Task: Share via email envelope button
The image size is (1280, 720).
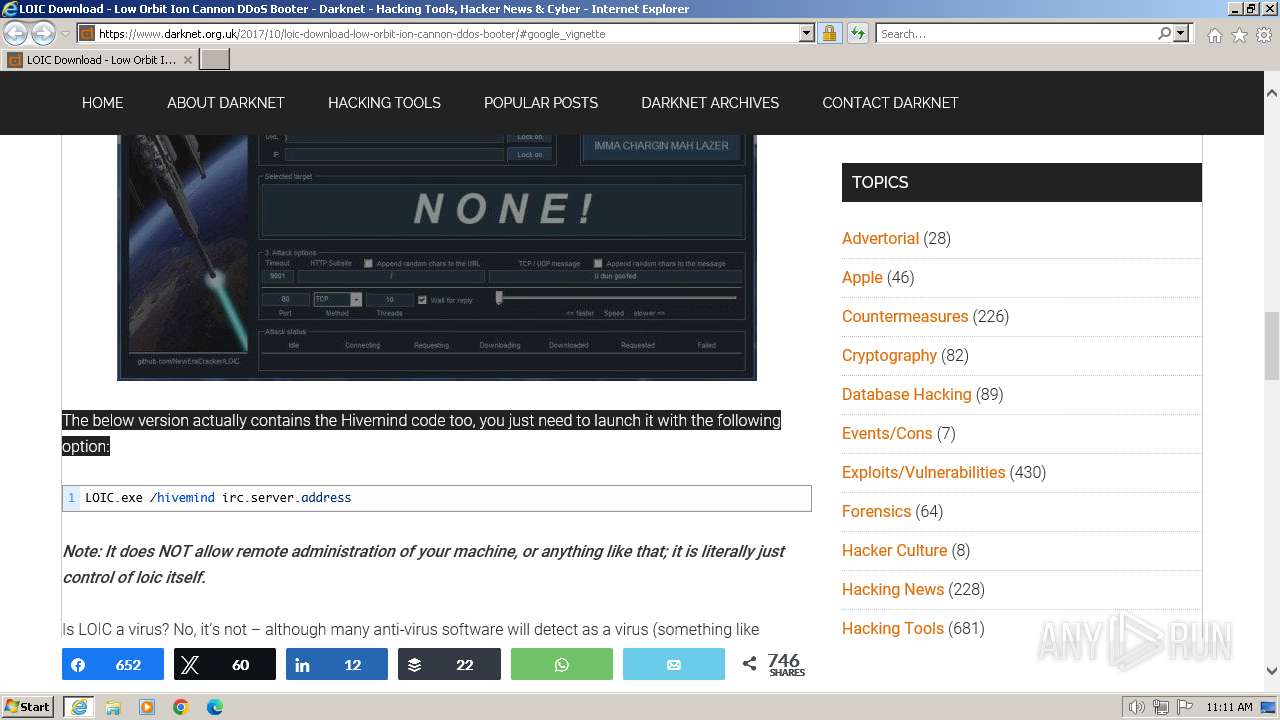Action: (674, 665)
